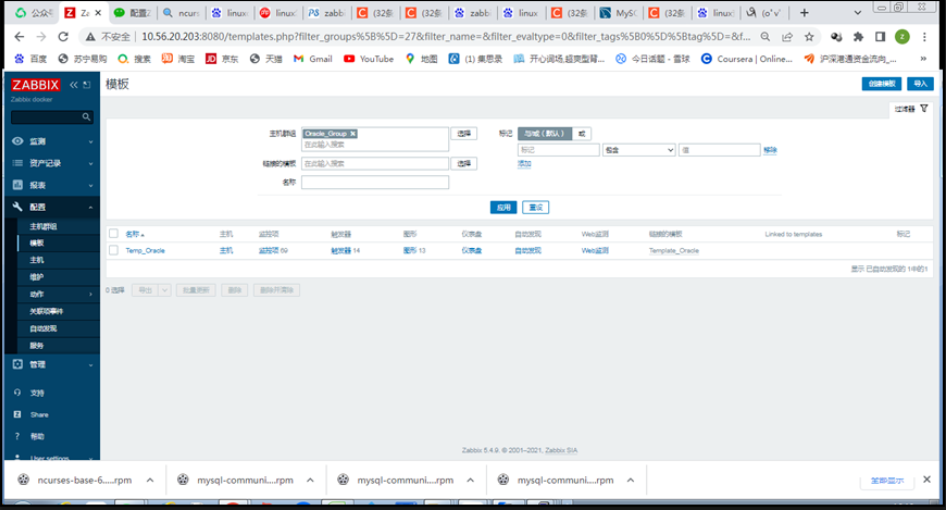Open the browser side panel icon
The image size is (948, 510).
click(880, 37)
